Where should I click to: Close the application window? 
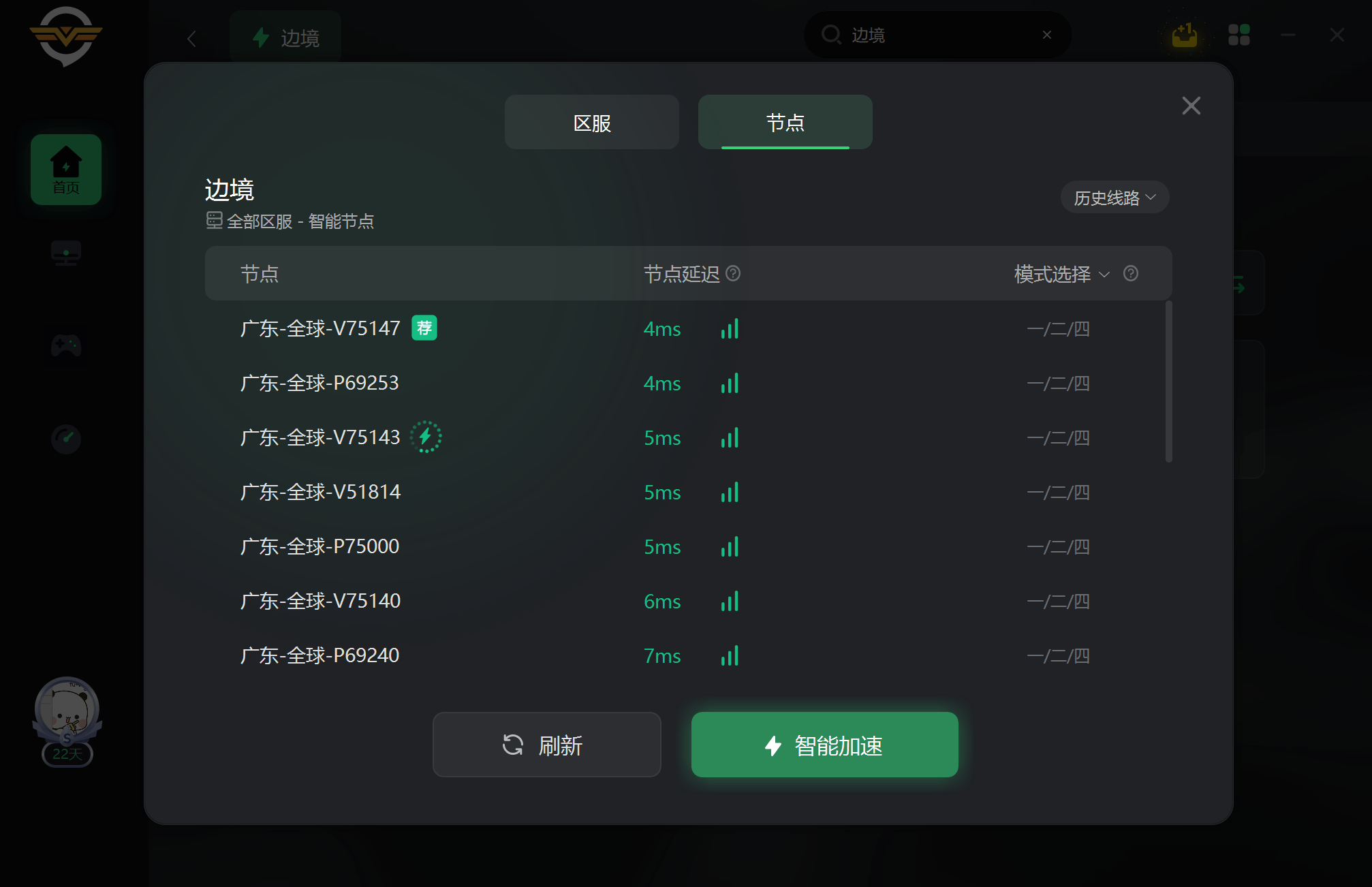(x=1337, y=35)
